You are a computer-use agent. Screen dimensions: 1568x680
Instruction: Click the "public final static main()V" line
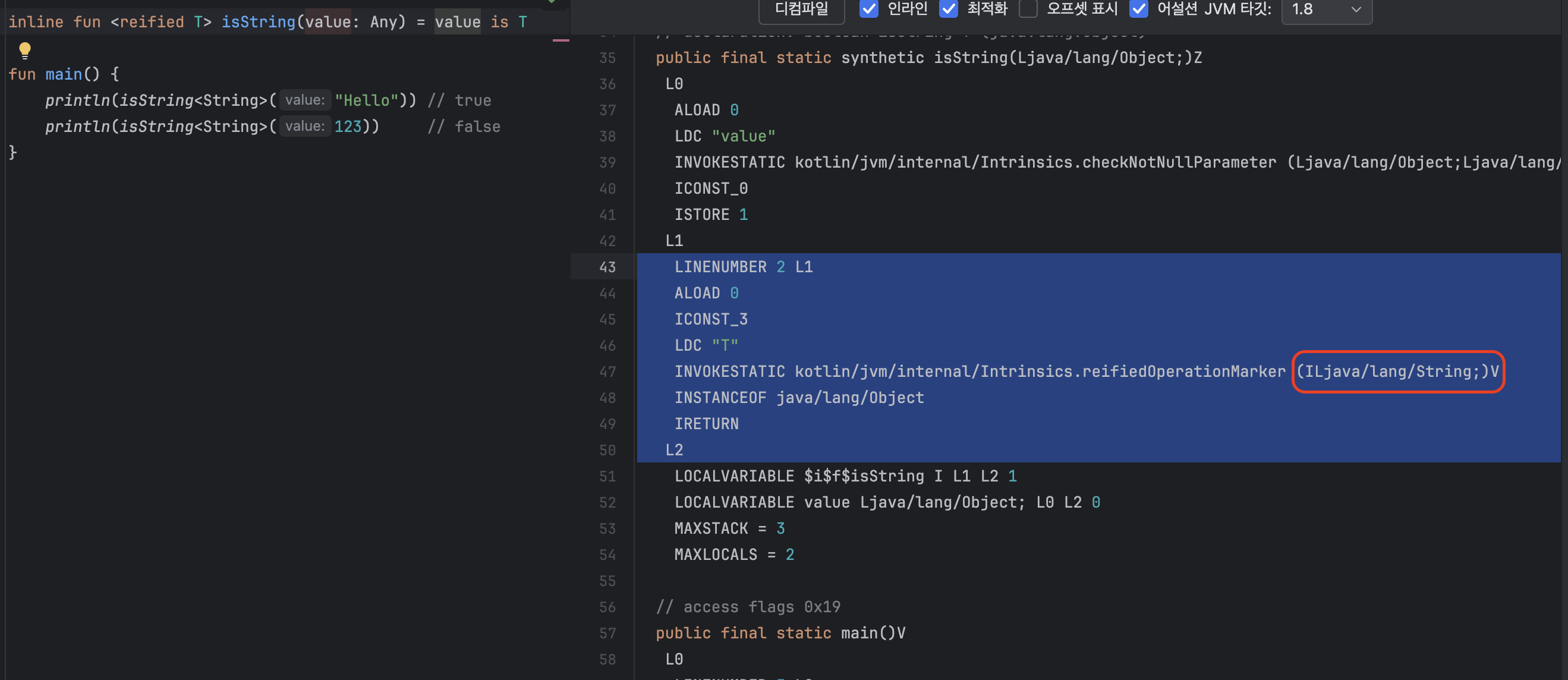(780, 633)
